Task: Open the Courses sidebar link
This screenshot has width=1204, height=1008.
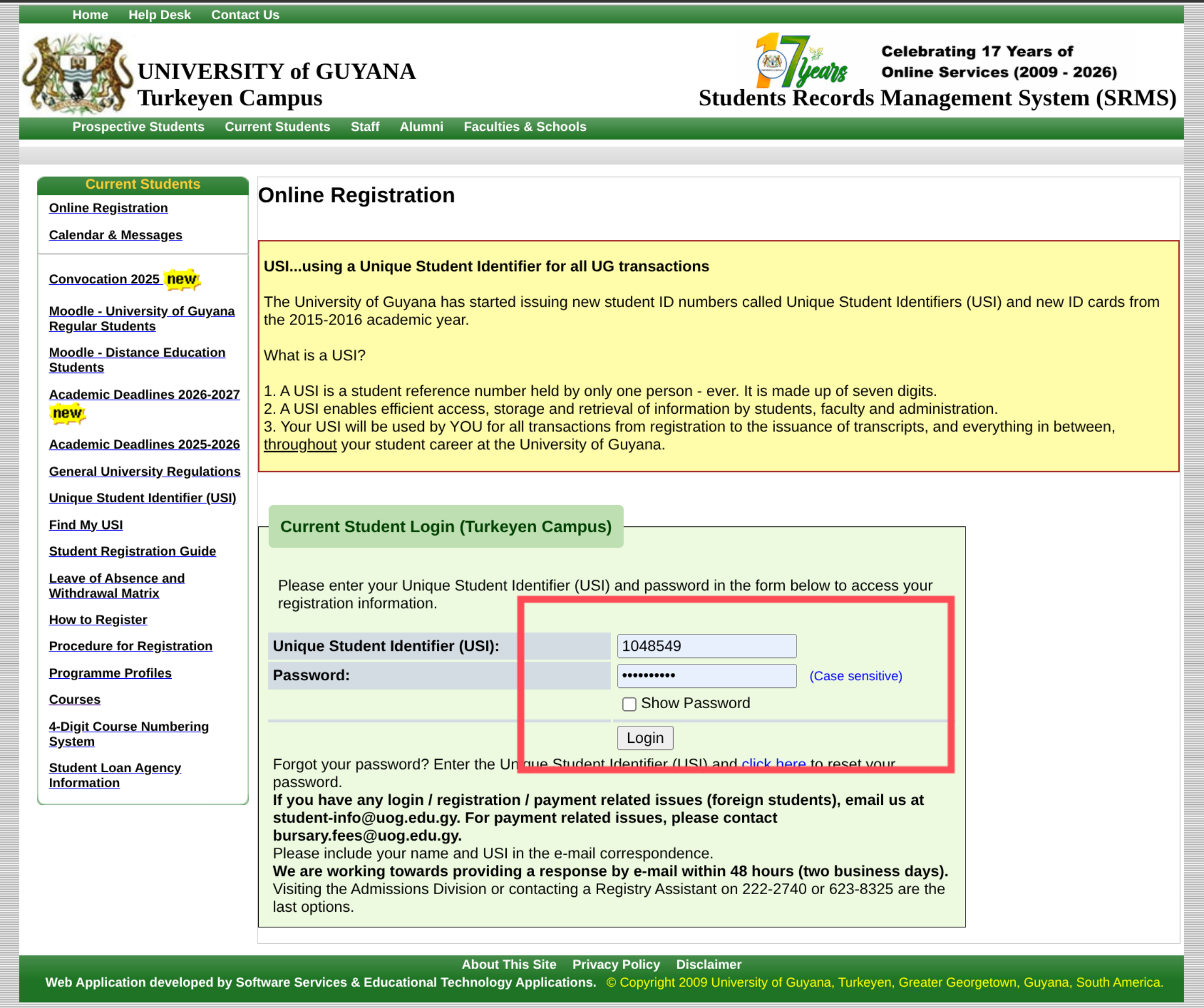Action: click(74, 700)
